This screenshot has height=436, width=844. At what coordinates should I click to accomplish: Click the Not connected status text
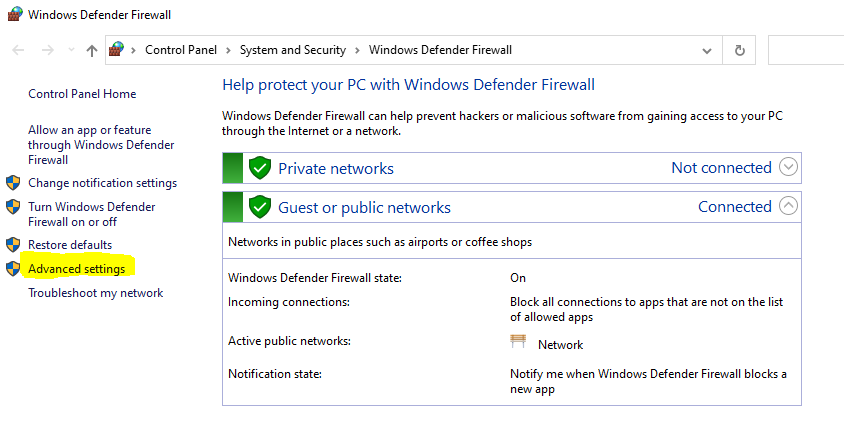pyautogui.click(x=721, y=167)
